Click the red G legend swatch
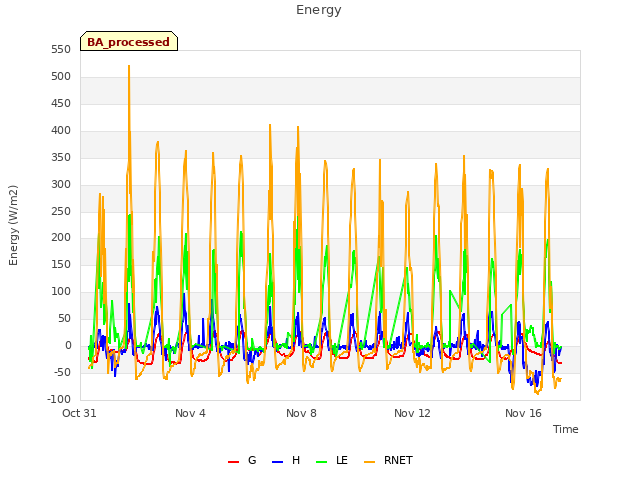 point(233,462)
